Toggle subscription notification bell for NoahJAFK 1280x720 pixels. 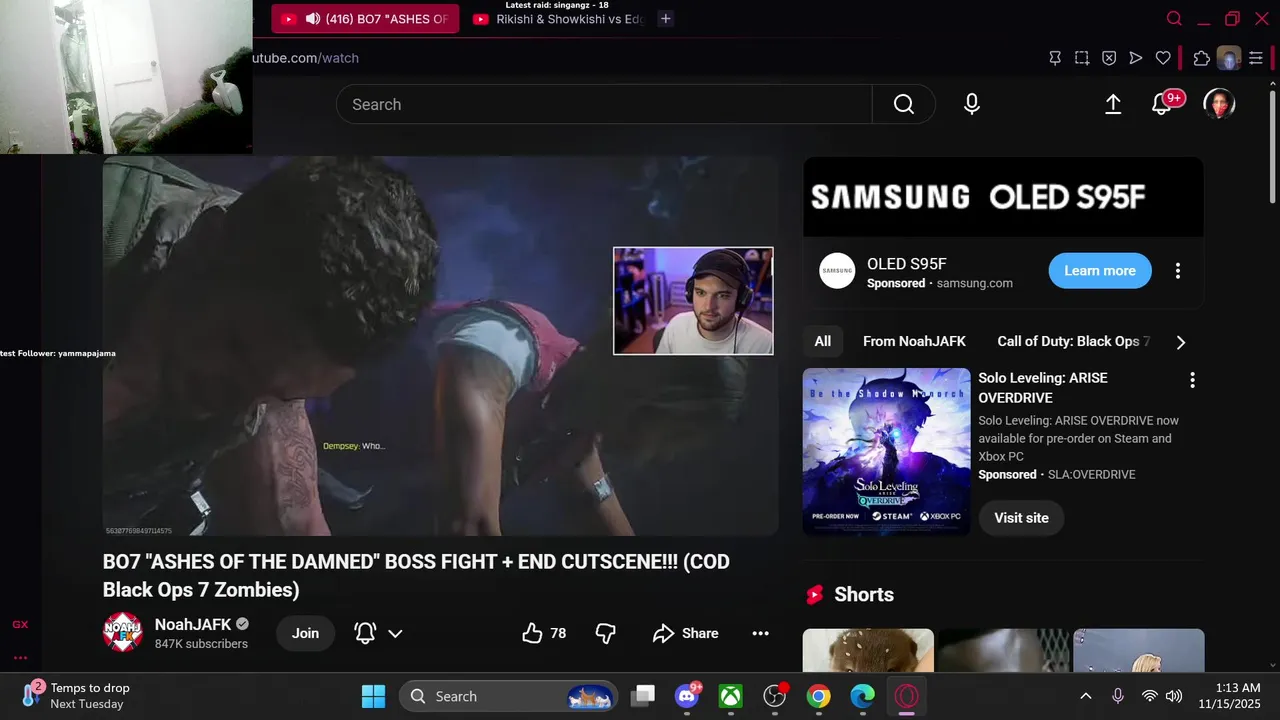click(365, 633)
